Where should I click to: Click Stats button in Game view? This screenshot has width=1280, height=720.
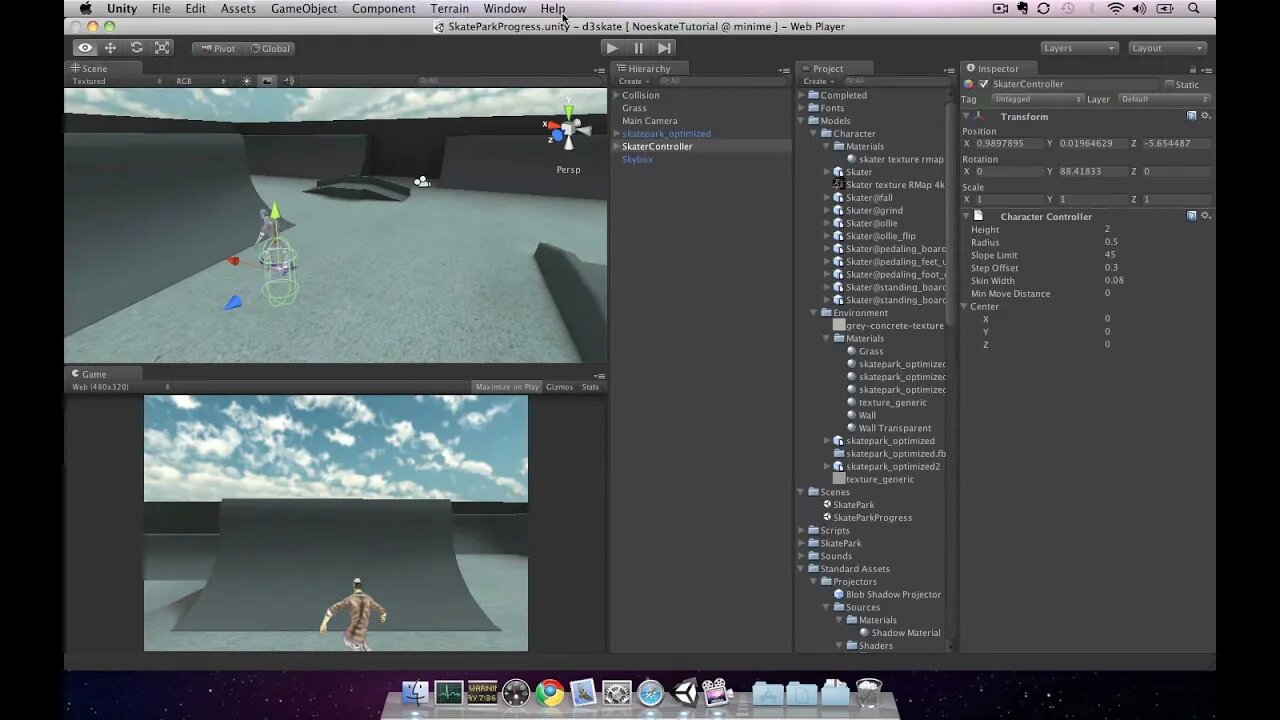click(591, 387)
